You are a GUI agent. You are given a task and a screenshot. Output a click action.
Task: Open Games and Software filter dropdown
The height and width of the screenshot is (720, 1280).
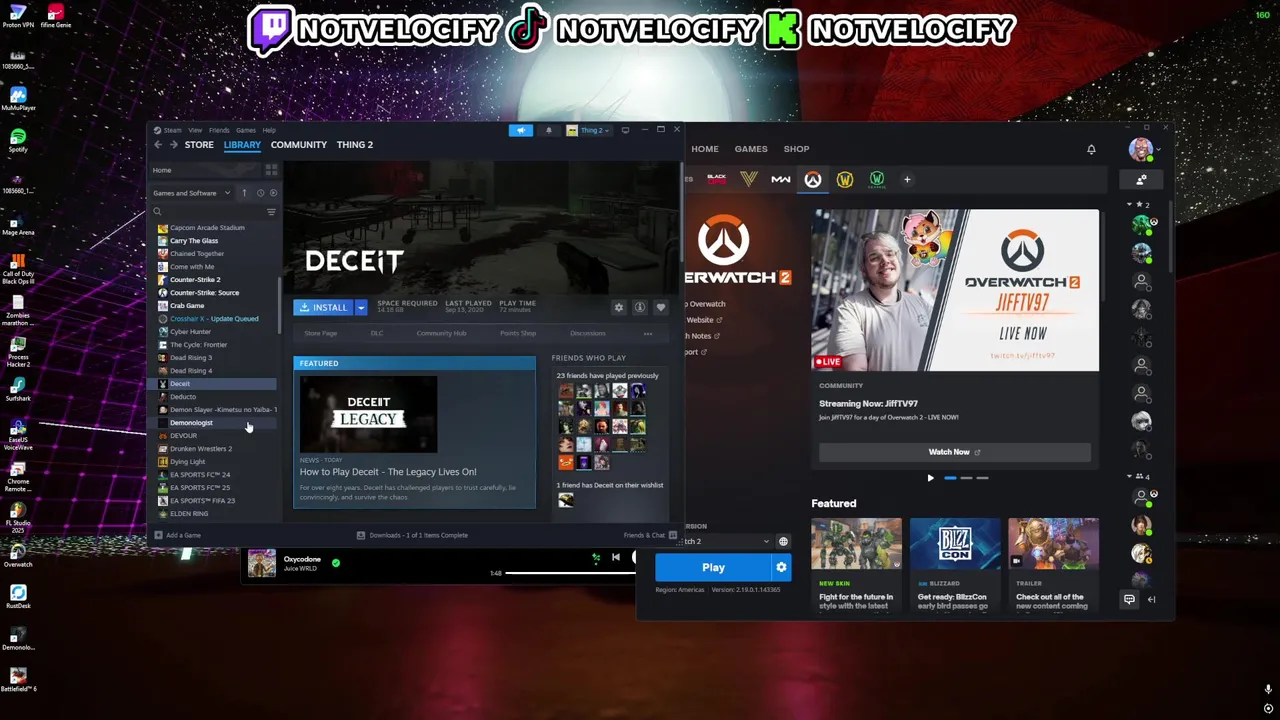click(192, 193)
